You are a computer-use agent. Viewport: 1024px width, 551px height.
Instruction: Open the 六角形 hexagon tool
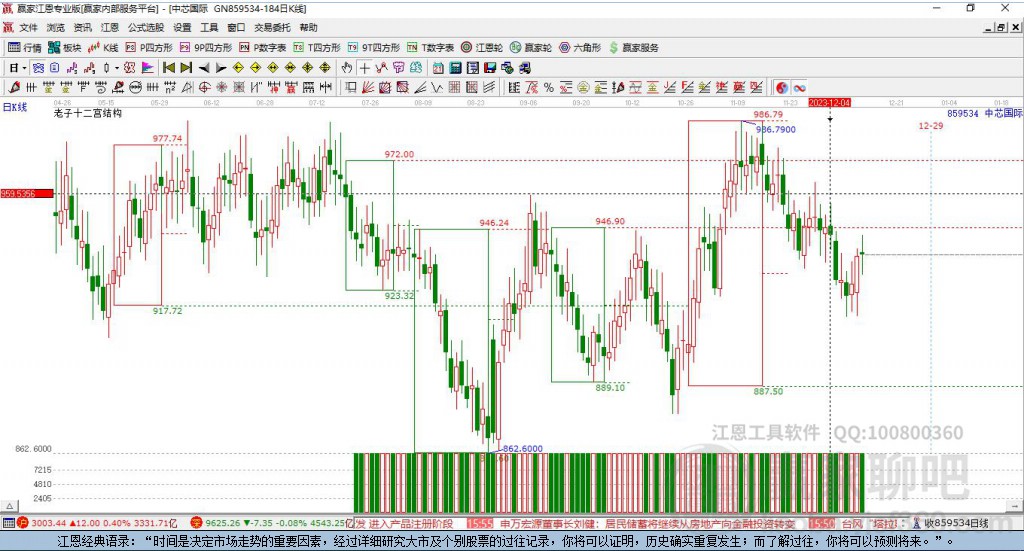[x=580, y=48]
